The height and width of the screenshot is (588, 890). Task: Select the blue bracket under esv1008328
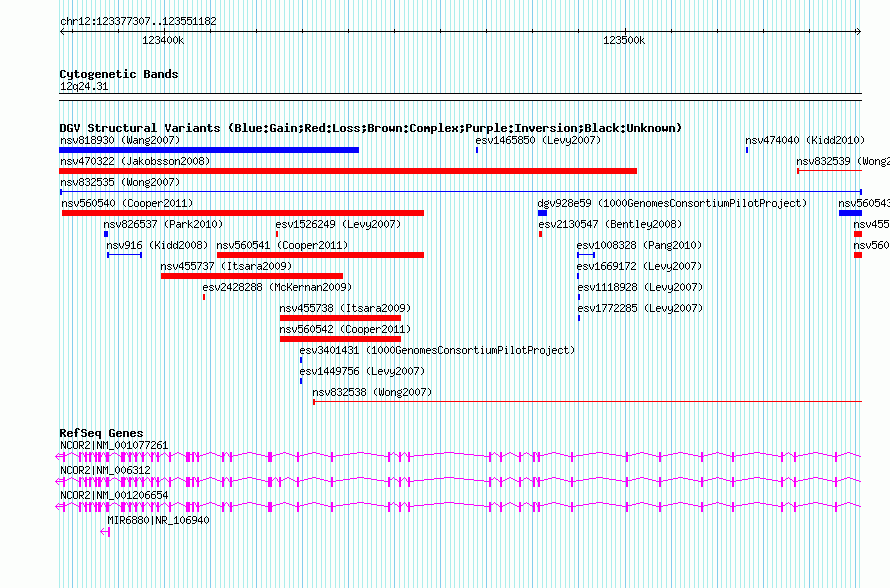click(586, 255)
